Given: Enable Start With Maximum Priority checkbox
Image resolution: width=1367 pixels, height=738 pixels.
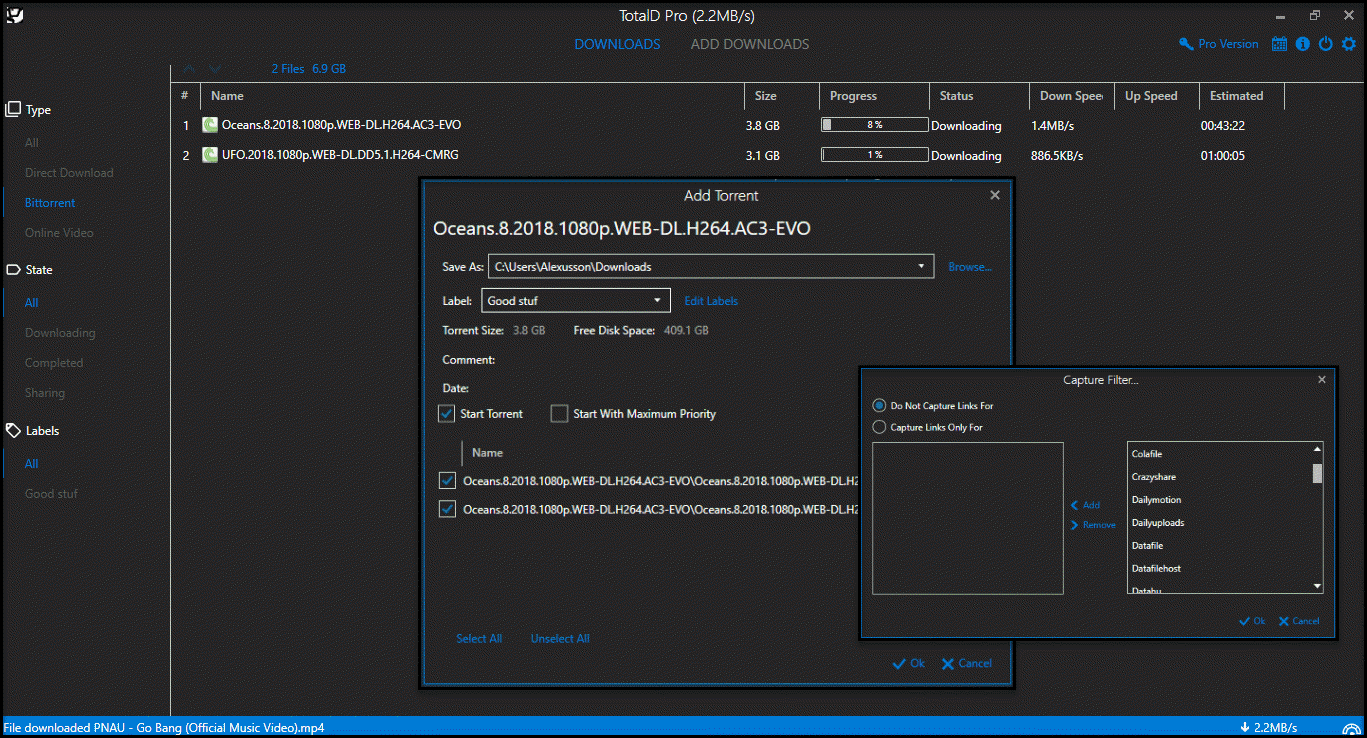Looking at the screenshot, I should tap(560, 413).
